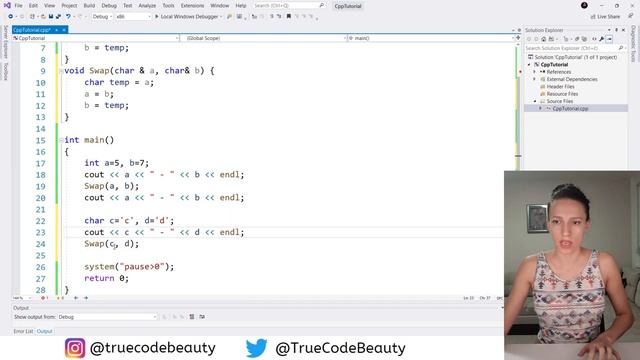
Task: Open the (Global Scope) dropdown
Action: click(264, 38)
